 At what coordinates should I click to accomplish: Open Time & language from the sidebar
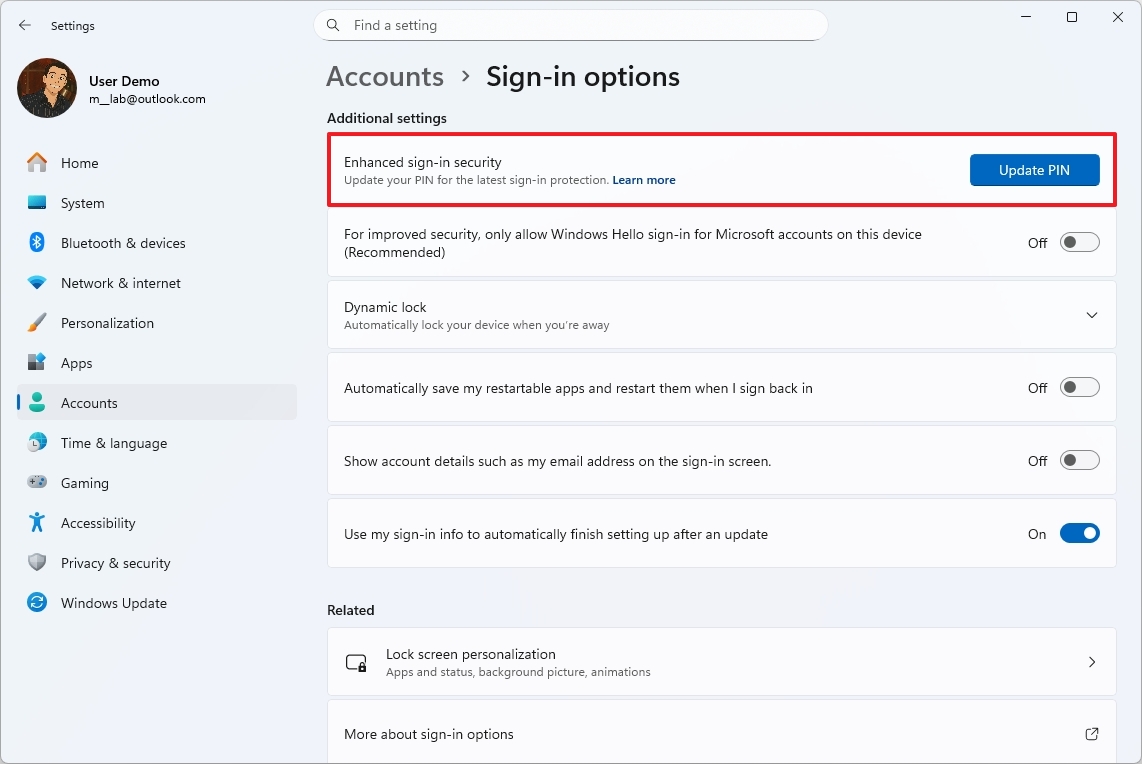pyautogui.click(x=36, y=443)
